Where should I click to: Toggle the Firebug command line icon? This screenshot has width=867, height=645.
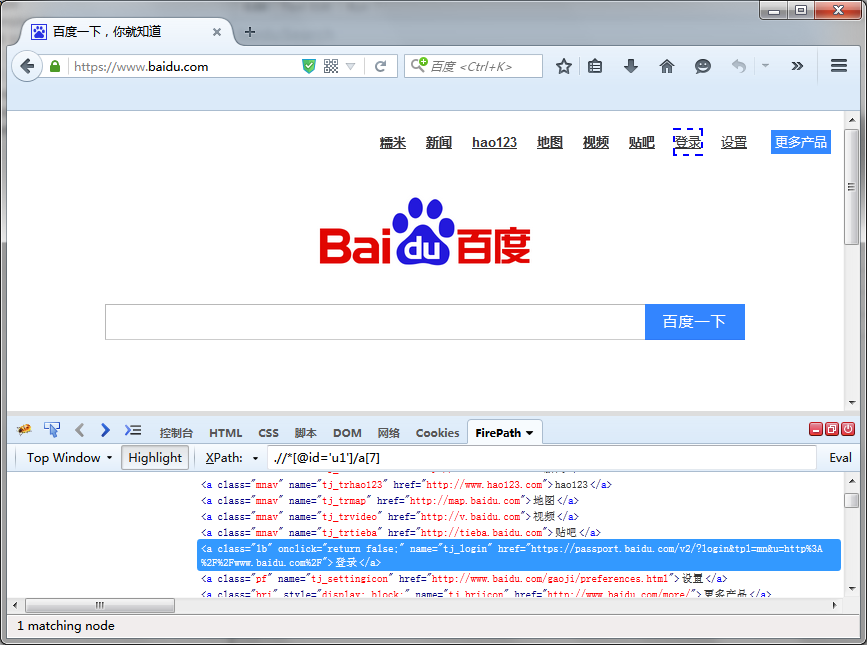point(133,430)
